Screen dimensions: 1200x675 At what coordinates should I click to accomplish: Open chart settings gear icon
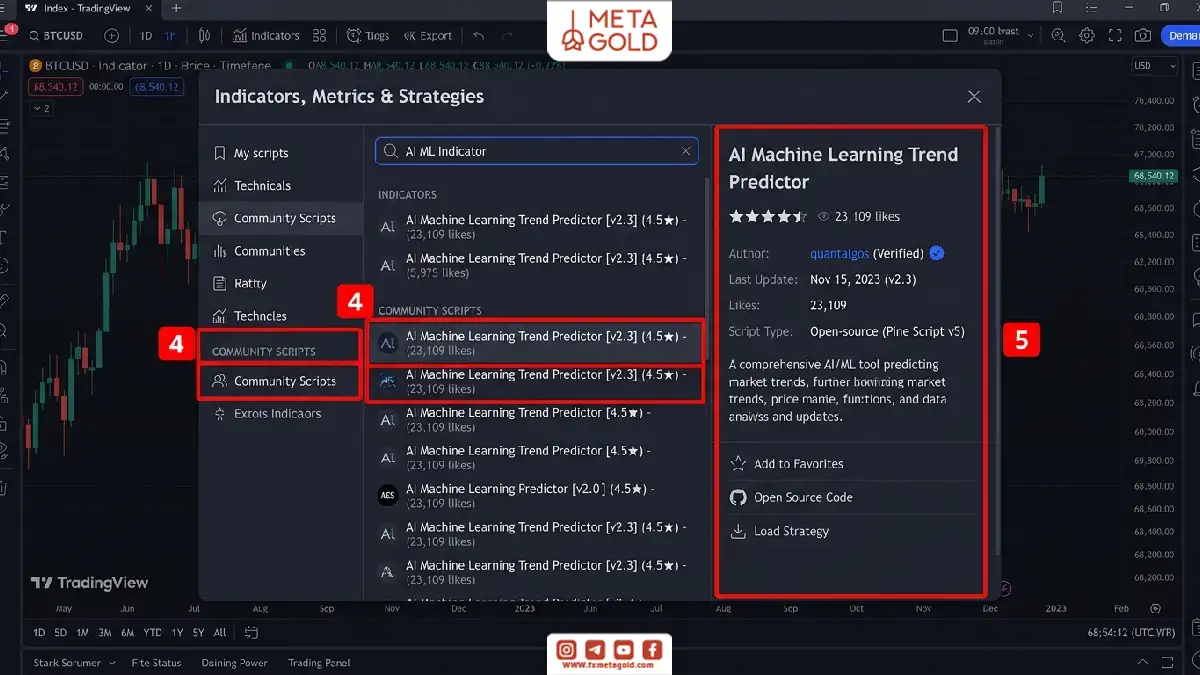click(1087, 36)
